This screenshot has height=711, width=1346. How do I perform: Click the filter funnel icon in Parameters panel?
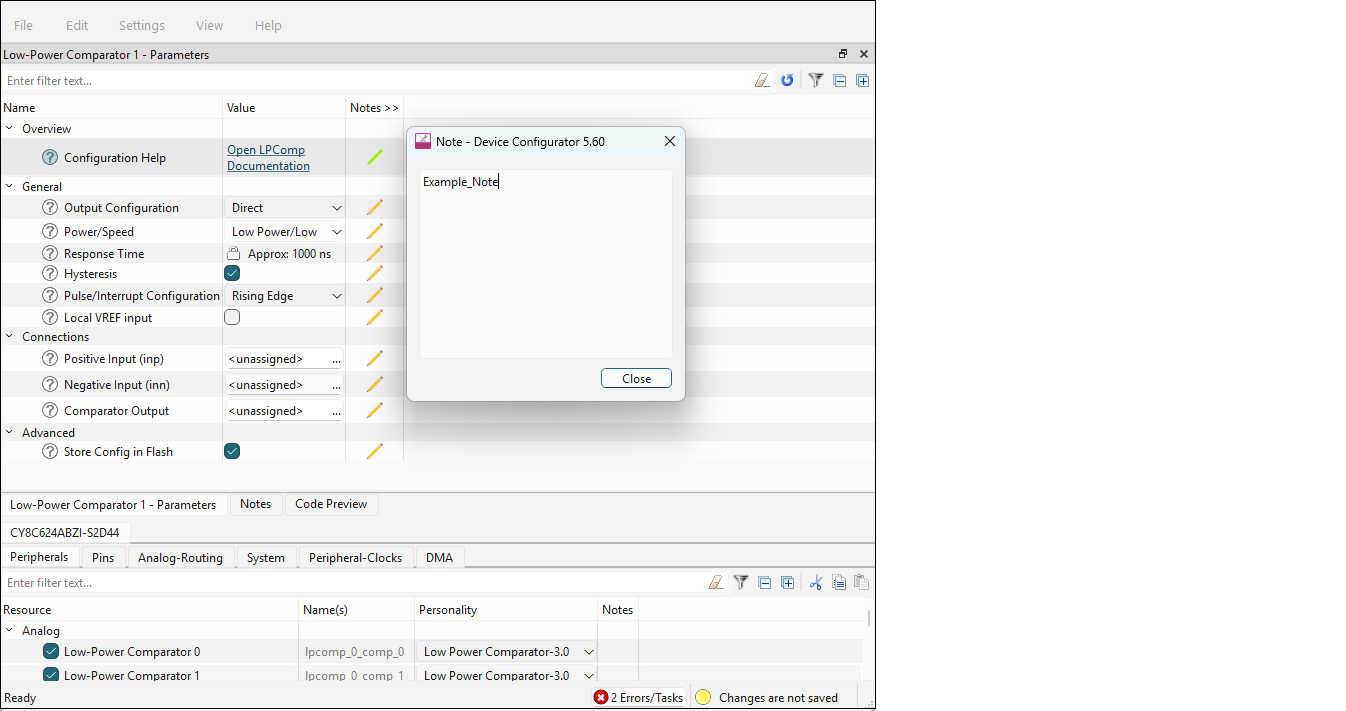click(816, 80)
